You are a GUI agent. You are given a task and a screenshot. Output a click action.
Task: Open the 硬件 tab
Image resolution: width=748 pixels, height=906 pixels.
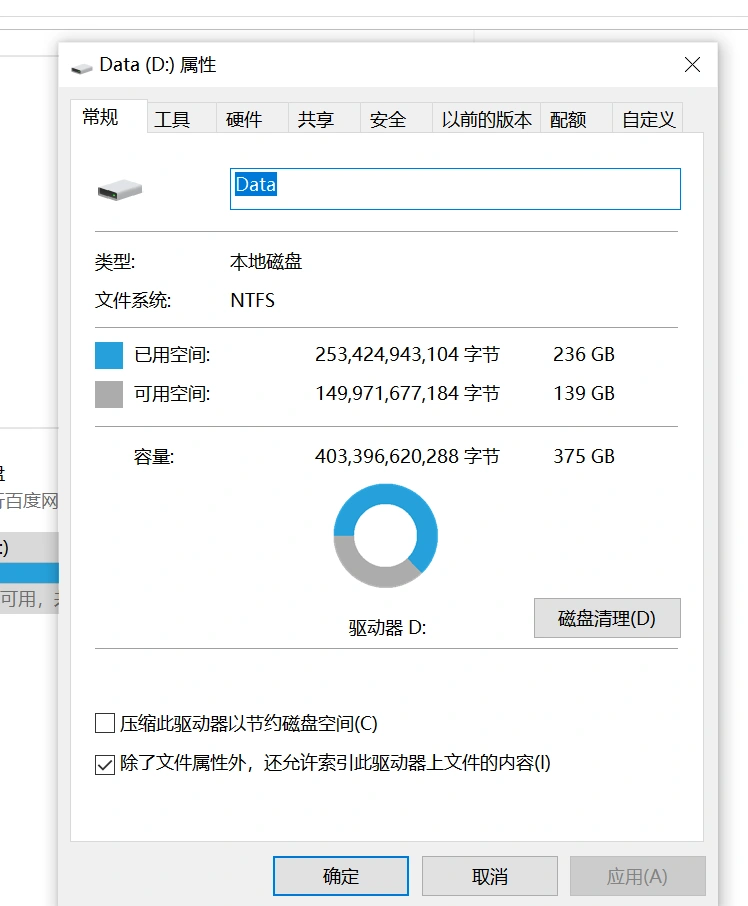click(x=244, y=119)
